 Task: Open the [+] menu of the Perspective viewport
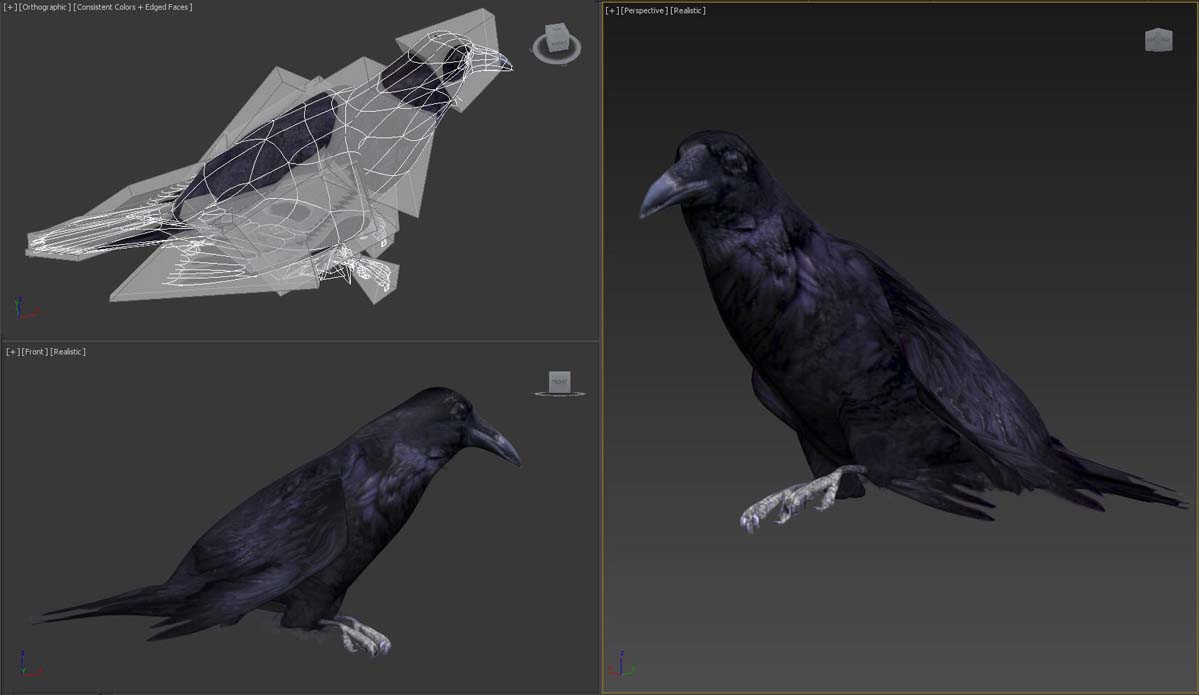pos(611,11)
